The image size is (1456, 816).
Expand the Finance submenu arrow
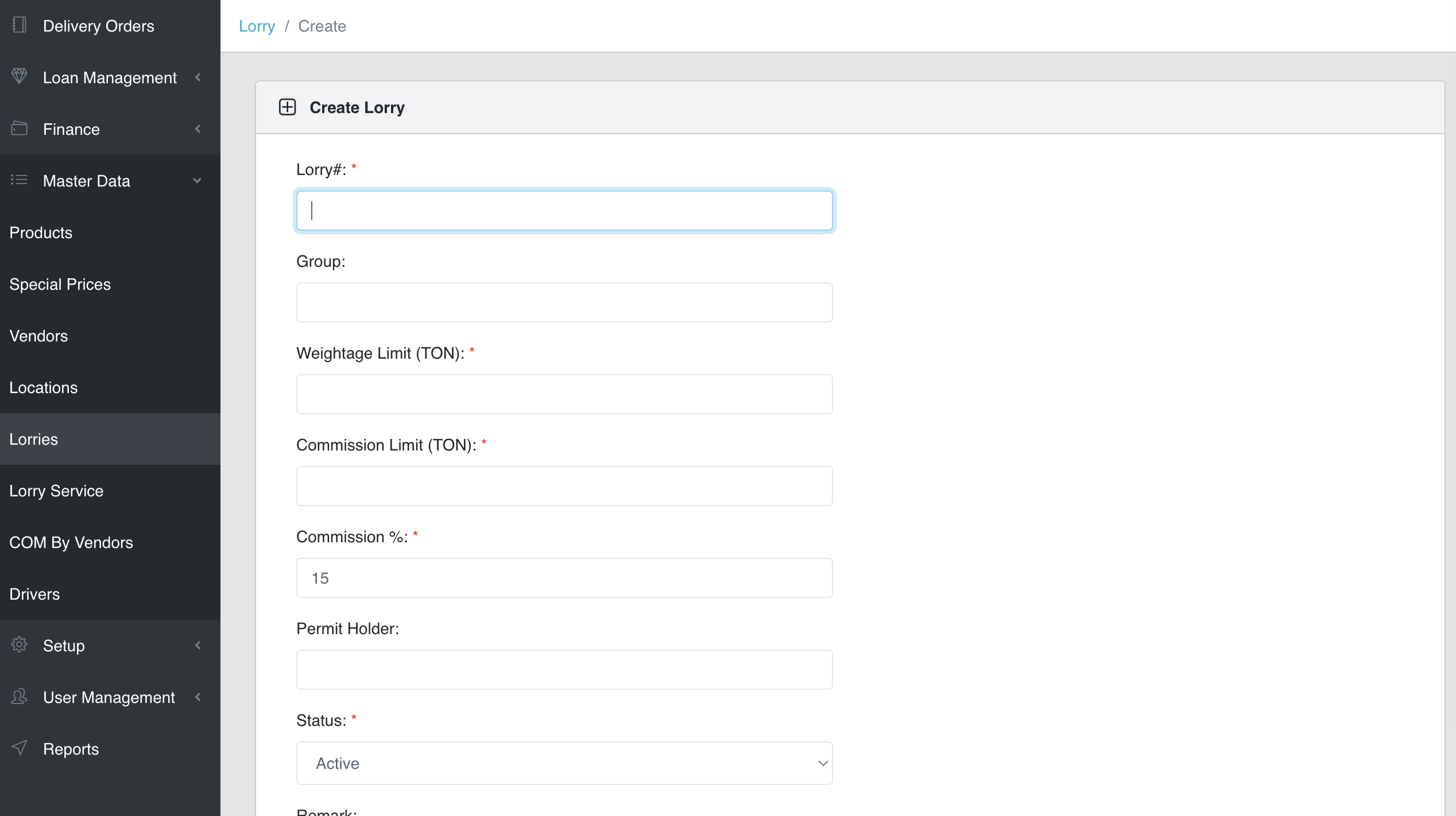click(198, 129)
